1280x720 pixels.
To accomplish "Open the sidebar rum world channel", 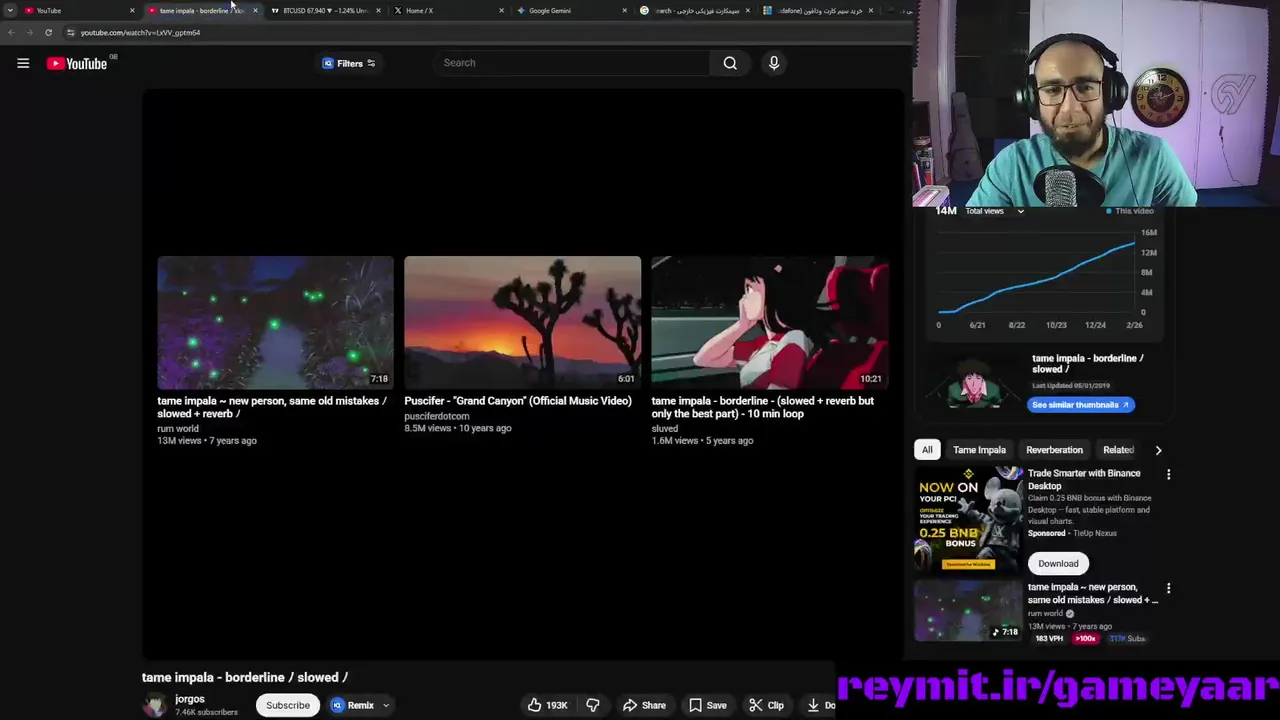I will pos(1046,614).
